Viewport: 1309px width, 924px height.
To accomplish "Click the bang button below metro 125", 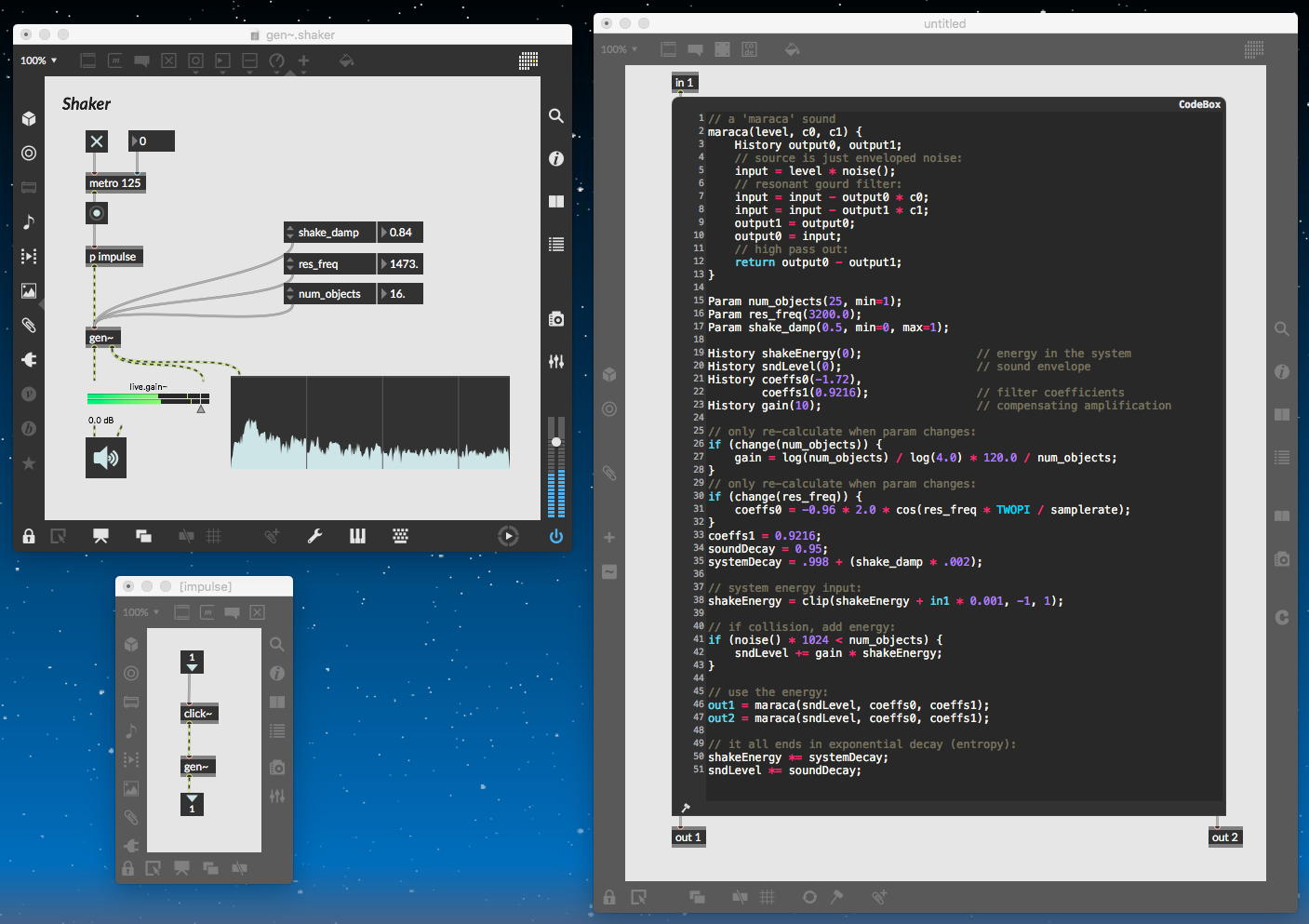I will pyautogui.click(x=96, y=213).
